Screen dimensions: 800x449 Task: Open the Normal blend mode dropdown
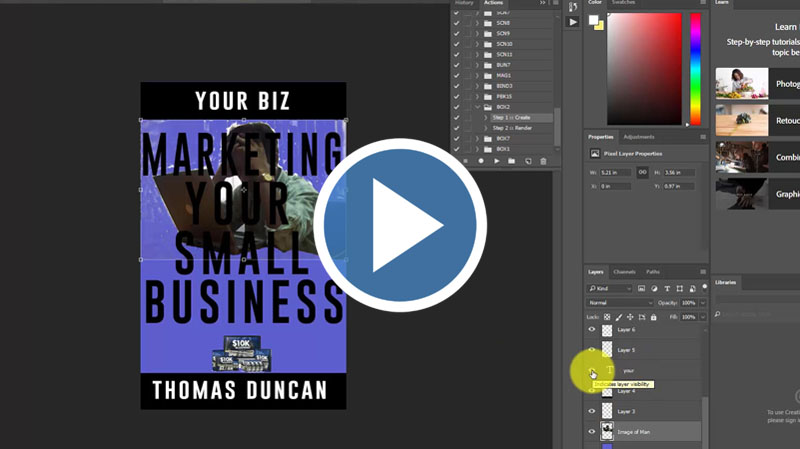[620, 302]
